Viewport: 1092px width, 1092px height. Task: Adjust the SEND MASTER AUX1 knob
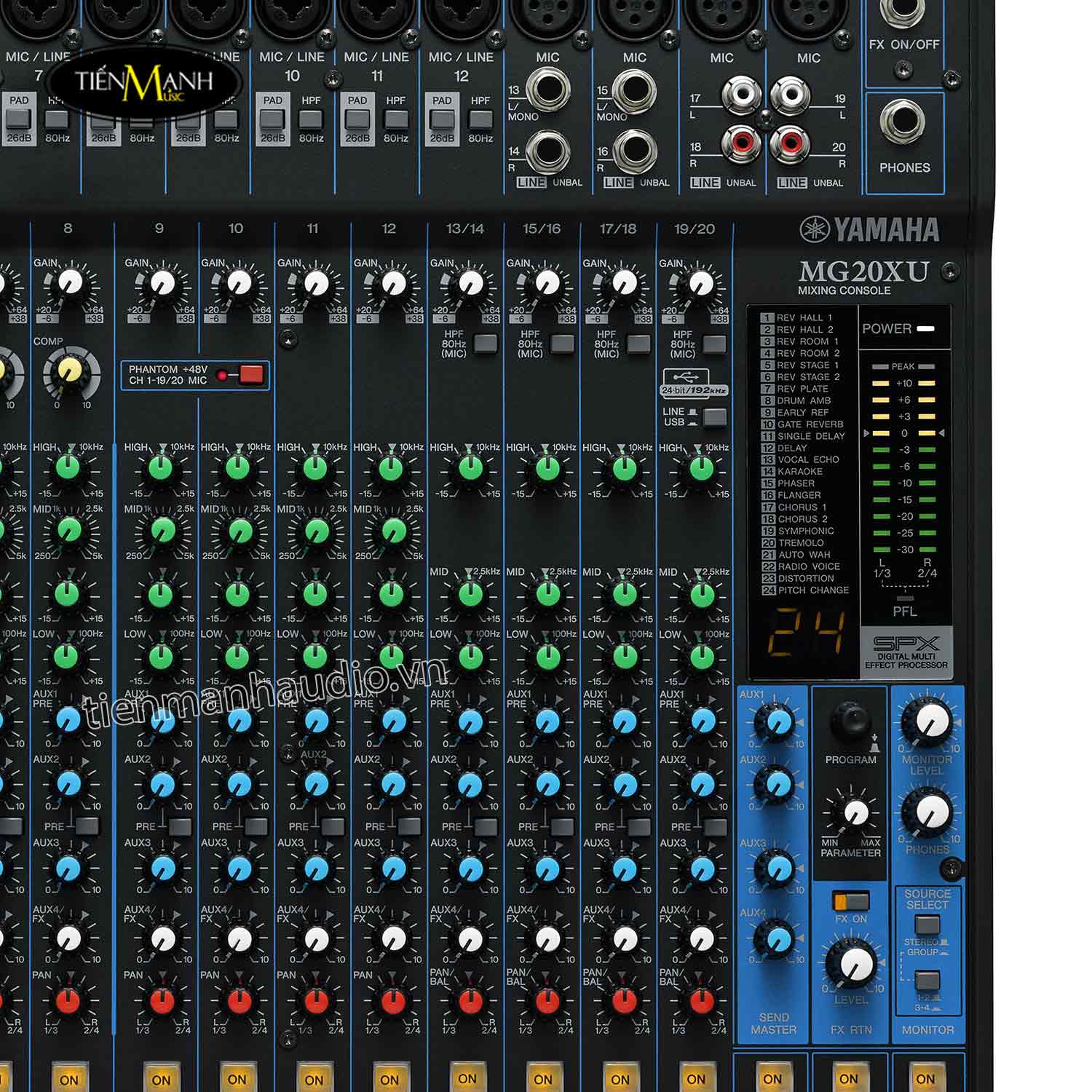776,721
